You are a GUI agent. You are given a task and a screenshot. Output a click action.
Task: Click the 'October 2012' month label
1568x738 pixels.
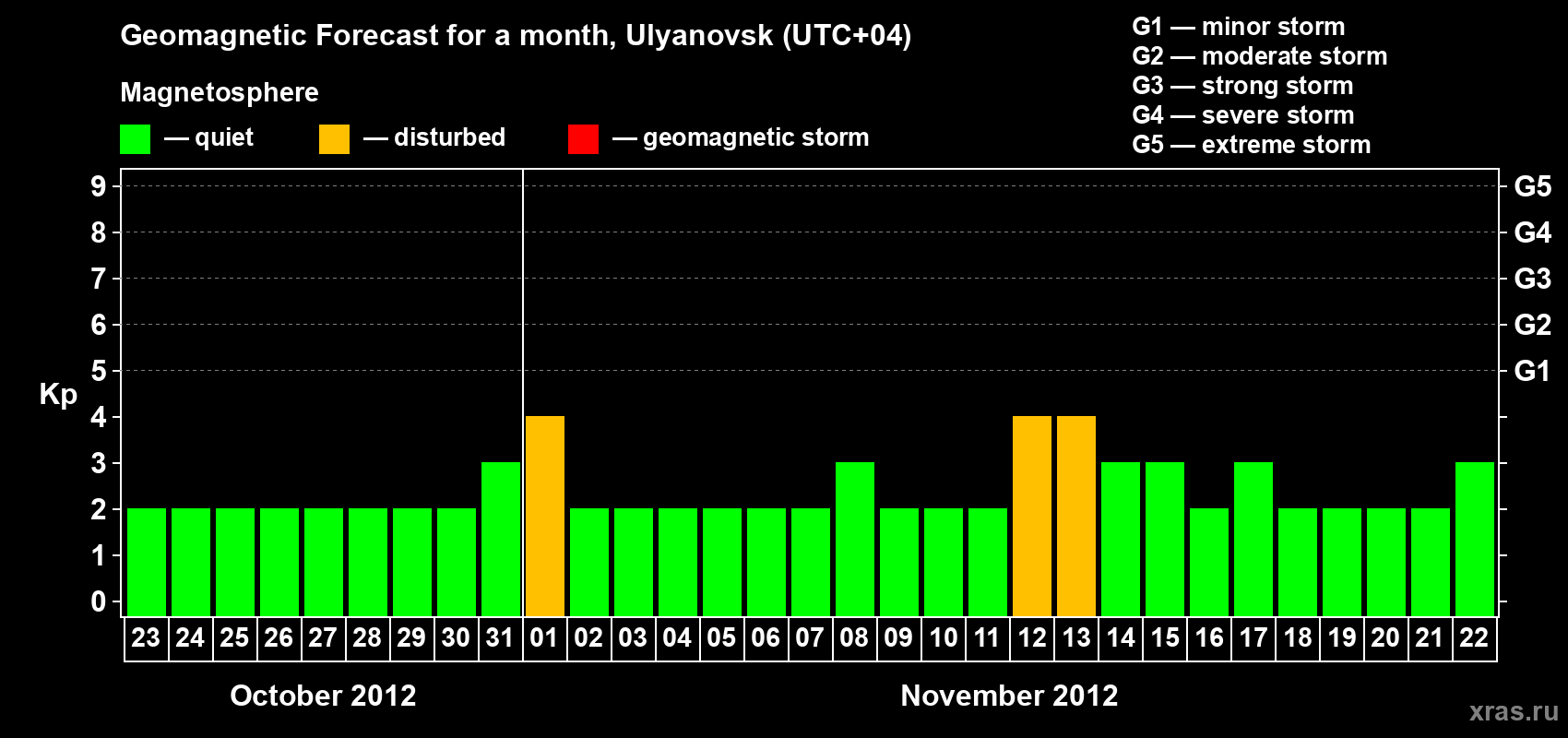(323, 696)
